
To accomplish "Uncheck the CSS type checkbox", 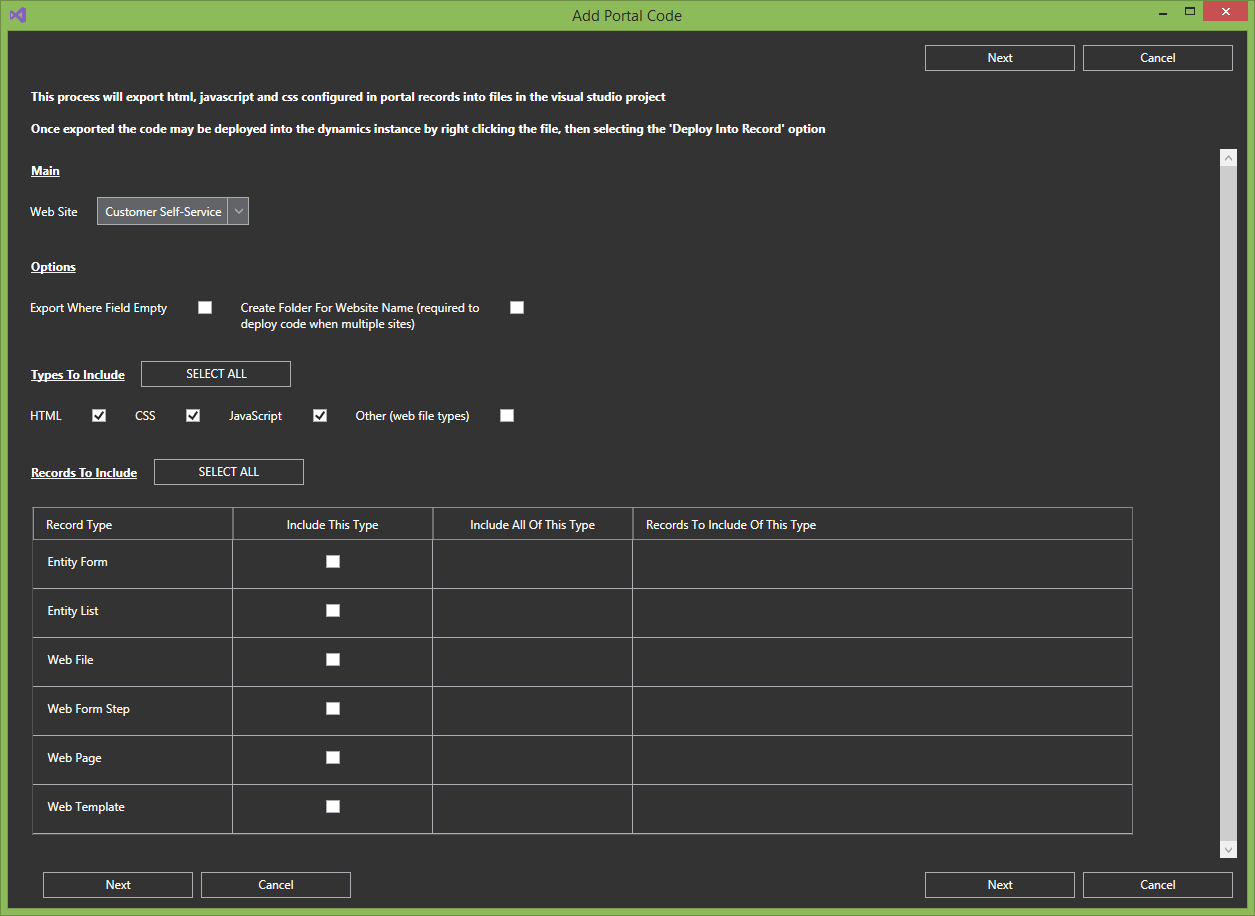I will [192, 414].
